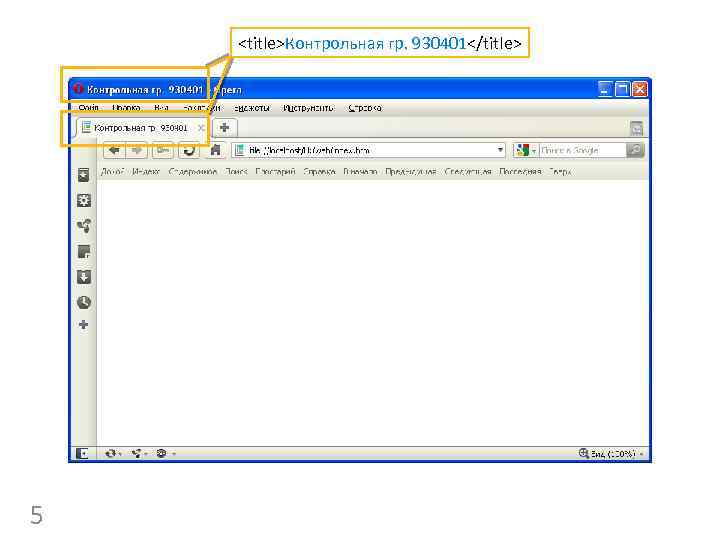720x540 pixels.
Task: Open the Bookmarks star panel in sidebar
Action: 84,175
